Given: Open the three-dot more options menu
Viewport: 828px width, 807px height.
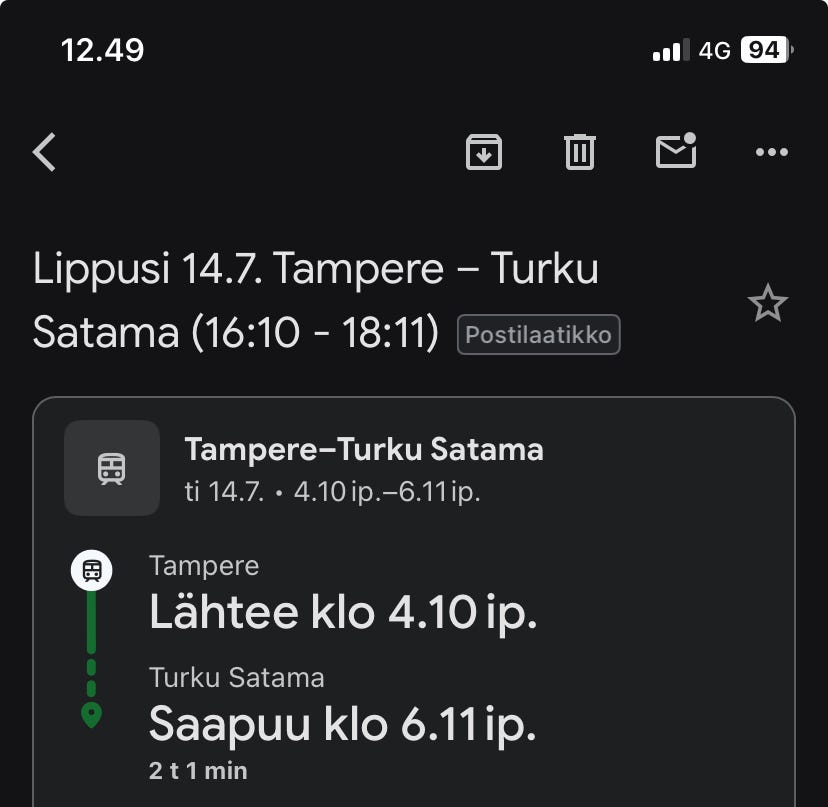Looking at the screenshot, I should 771,152.
